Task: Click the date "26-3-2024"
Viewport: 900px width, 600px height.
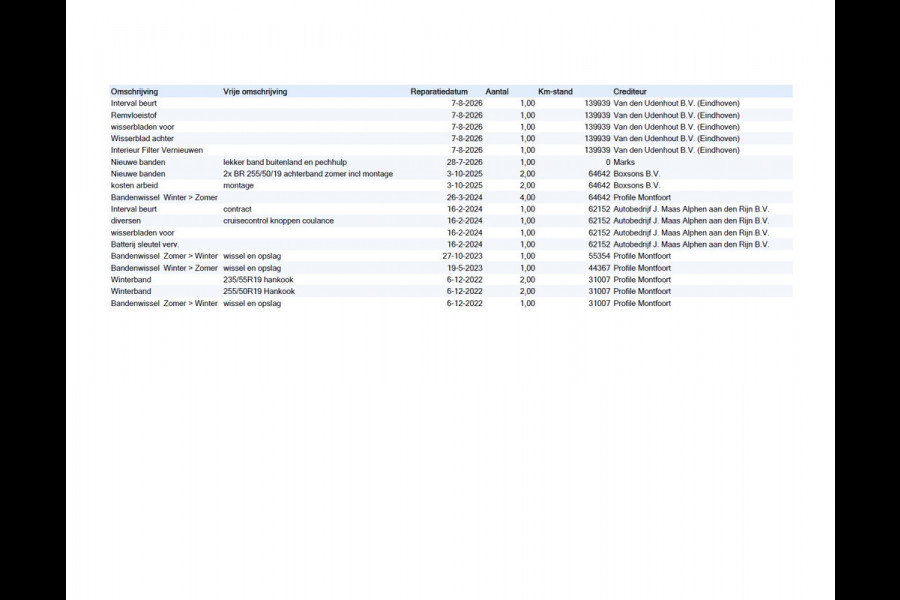Action: pos(464,198)
